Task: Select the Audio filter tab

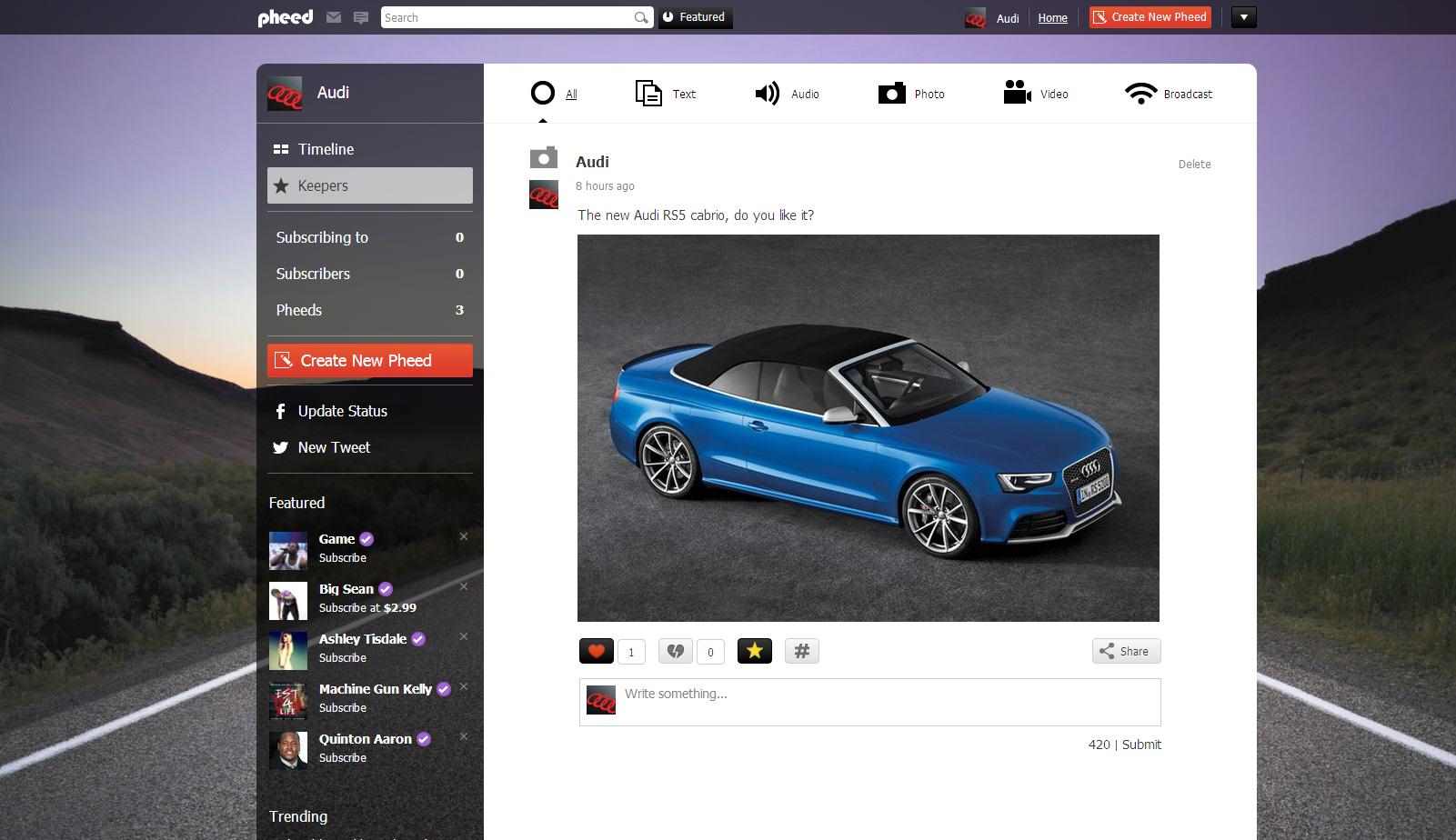Action: (788, 94)
